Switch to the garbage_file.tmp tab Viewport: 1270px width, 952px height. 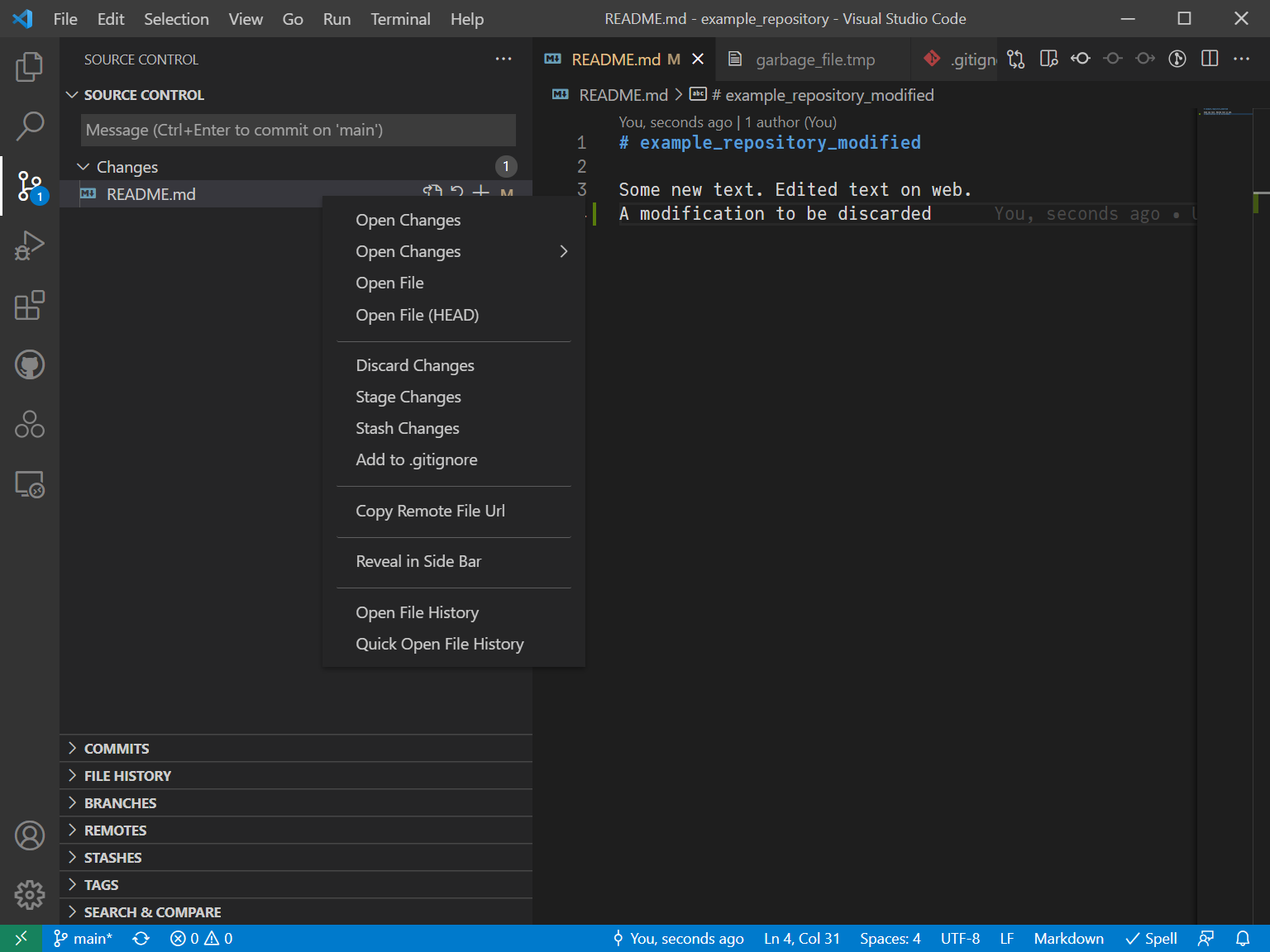(814, 59)
